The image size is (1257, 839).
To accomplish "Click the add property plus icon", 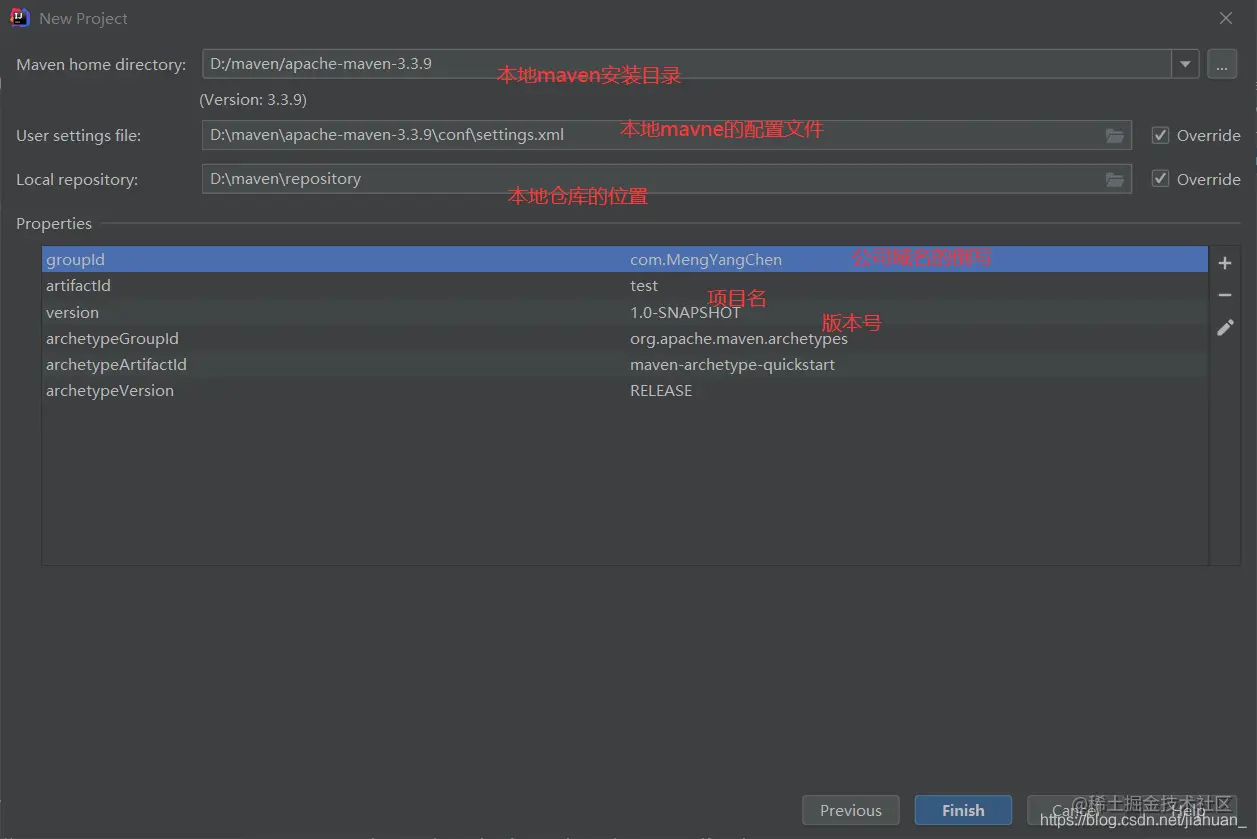I will point(1224,263).
